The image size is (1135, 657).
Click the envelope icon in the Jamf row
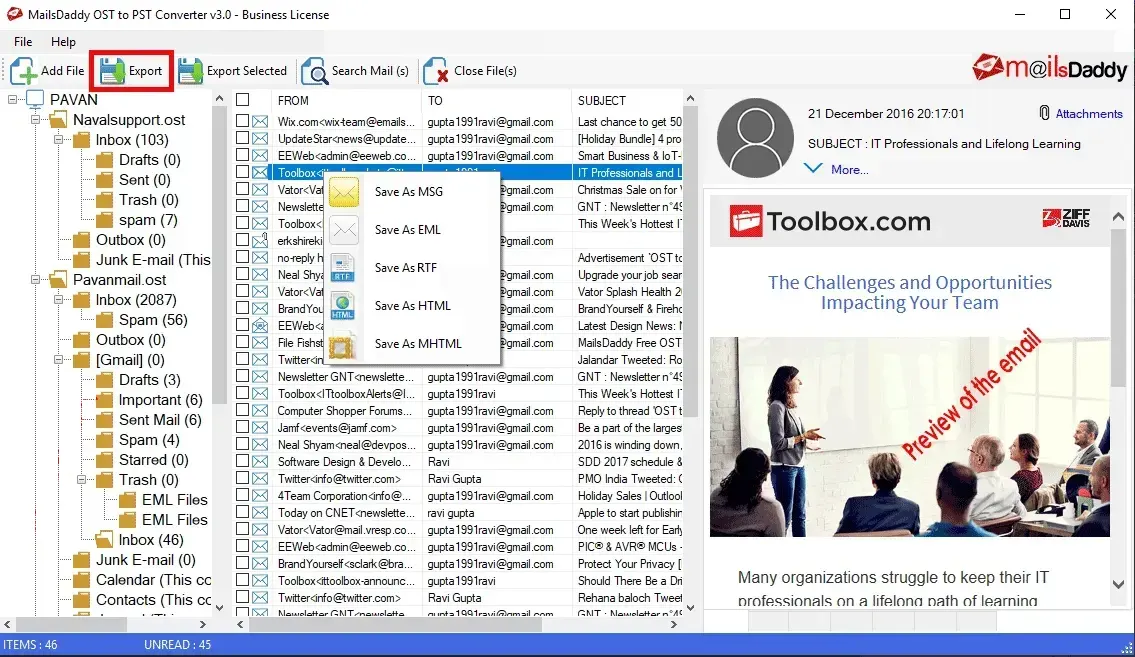261,428
